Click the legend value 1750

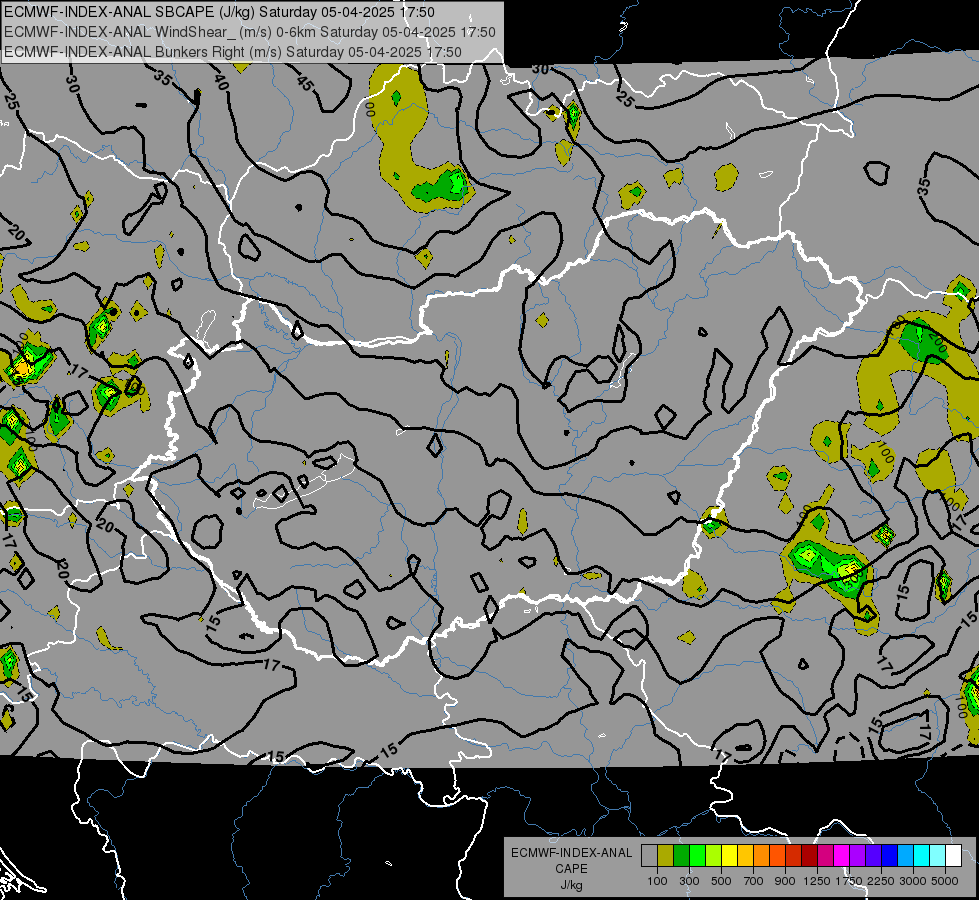tap(849, 881)
